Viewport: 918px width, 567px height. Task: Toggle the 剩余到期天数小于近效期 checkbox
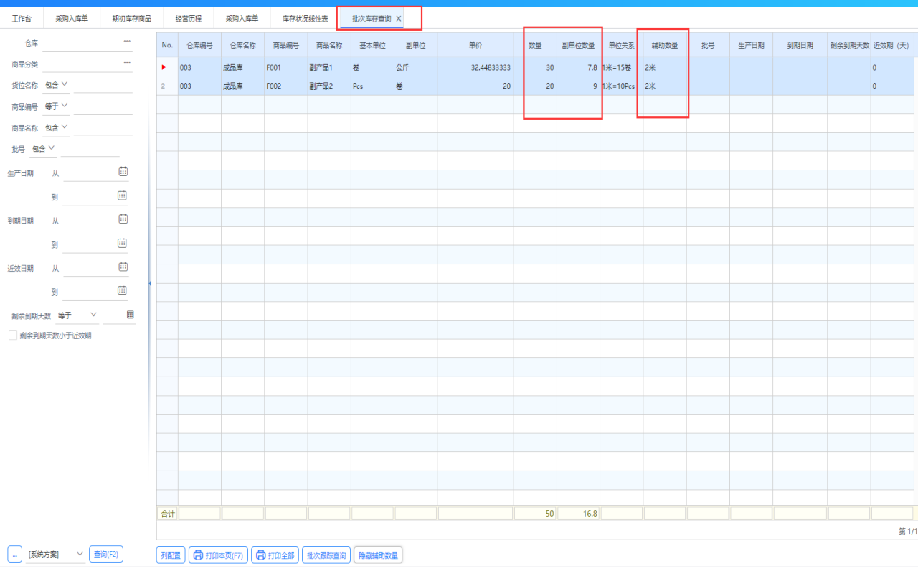pyautogui.click(x=12, y=335)
